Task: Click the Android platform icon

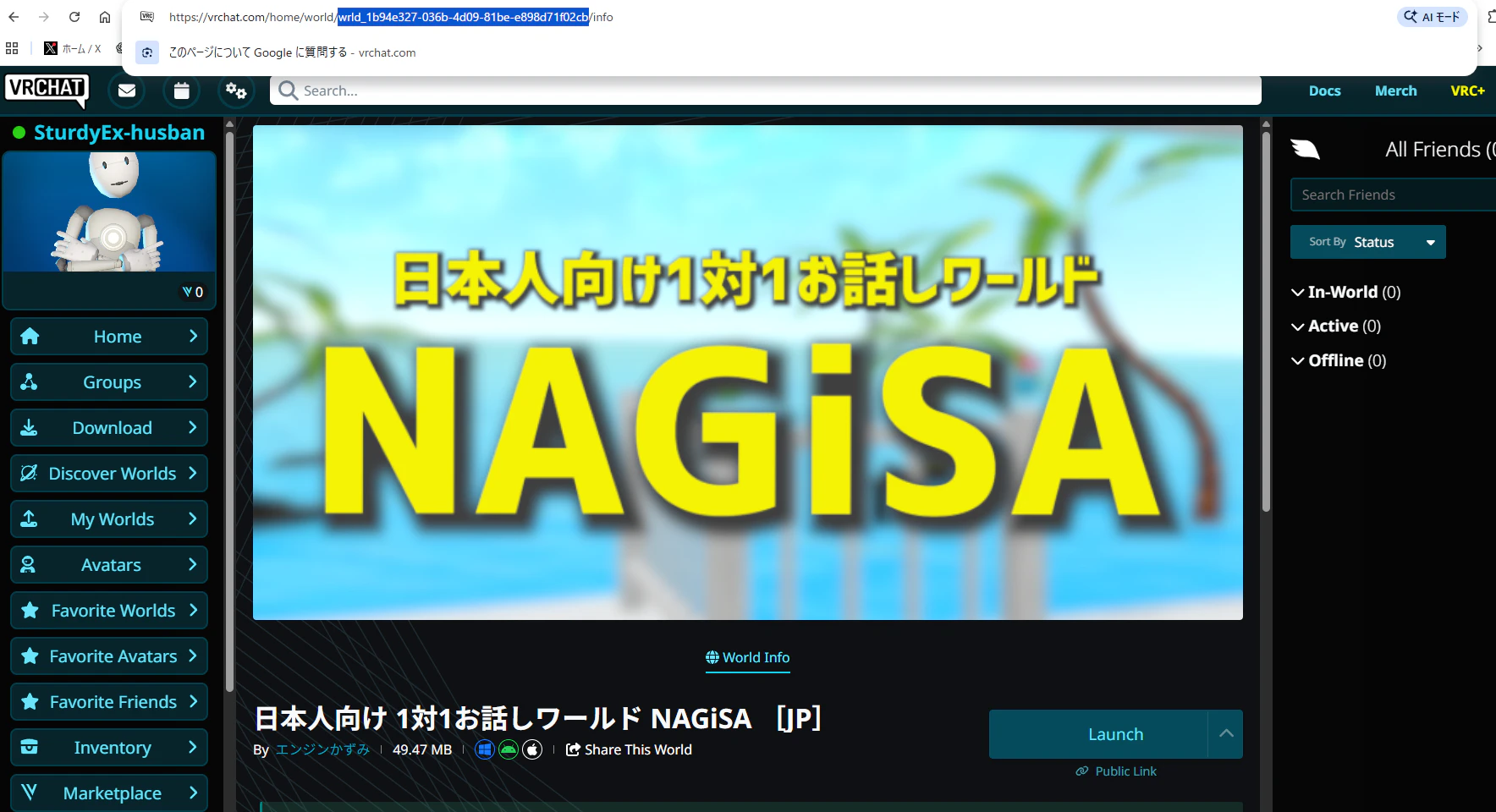Action: coord(509,749)
